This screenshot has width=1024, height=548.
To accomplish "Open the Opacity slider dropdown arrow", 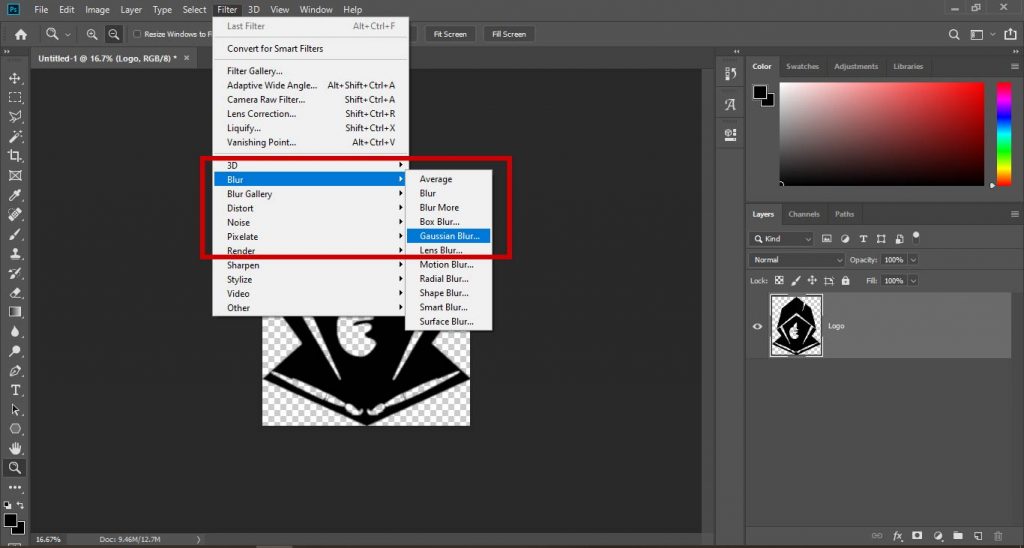I will pyautogui.click(x=913, y=260).
